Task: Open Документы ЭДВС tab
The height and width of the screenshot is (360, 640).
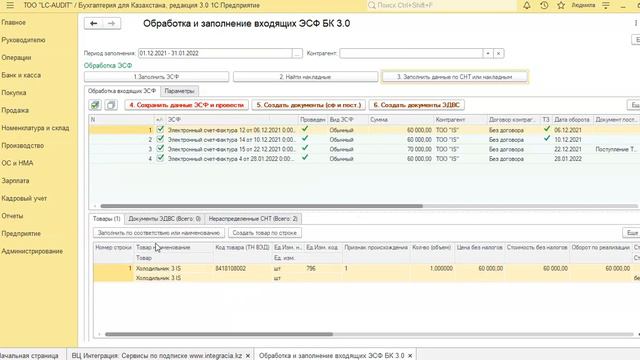Action: click(164, 219)
